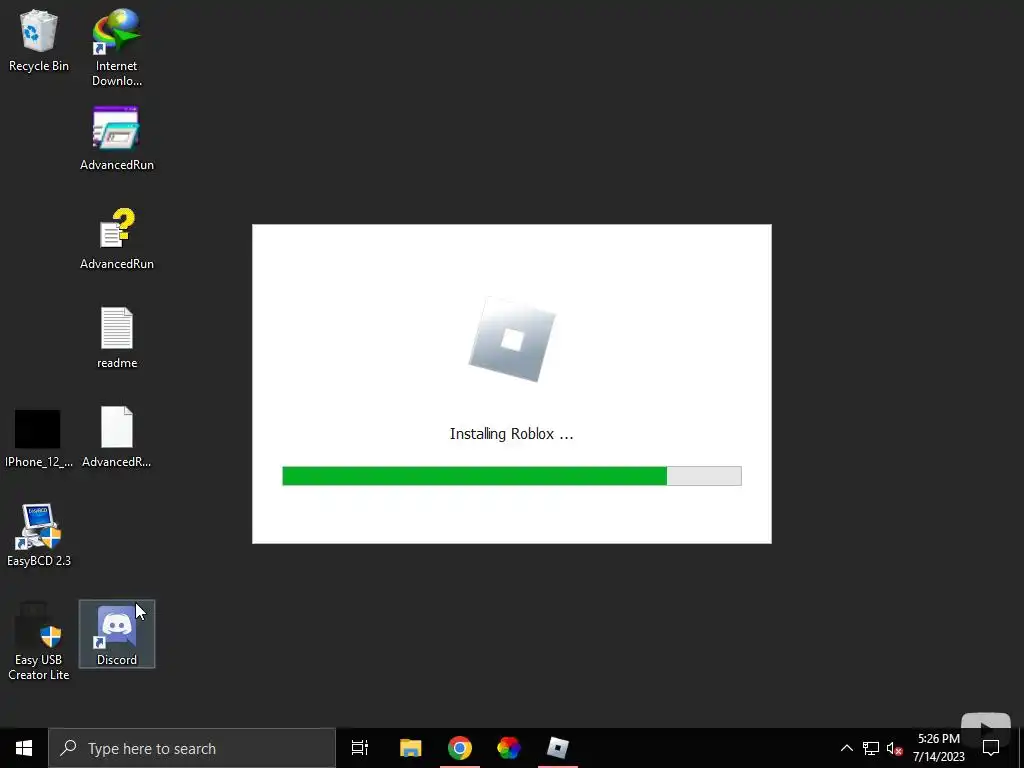Image resolution: width=1024 pixels, height=768 pixels.
Task: Click the Roblox installer taskbar icon
Action: click(x=558, y=748)
